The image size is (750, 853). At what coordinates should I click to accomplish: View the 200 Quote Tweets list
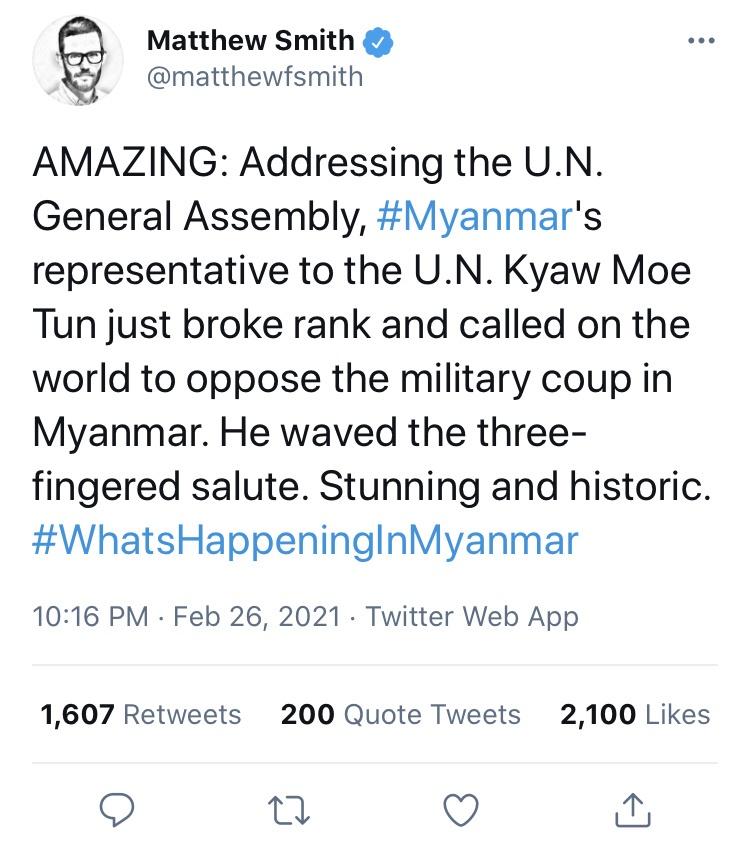[x=400, y=714]
